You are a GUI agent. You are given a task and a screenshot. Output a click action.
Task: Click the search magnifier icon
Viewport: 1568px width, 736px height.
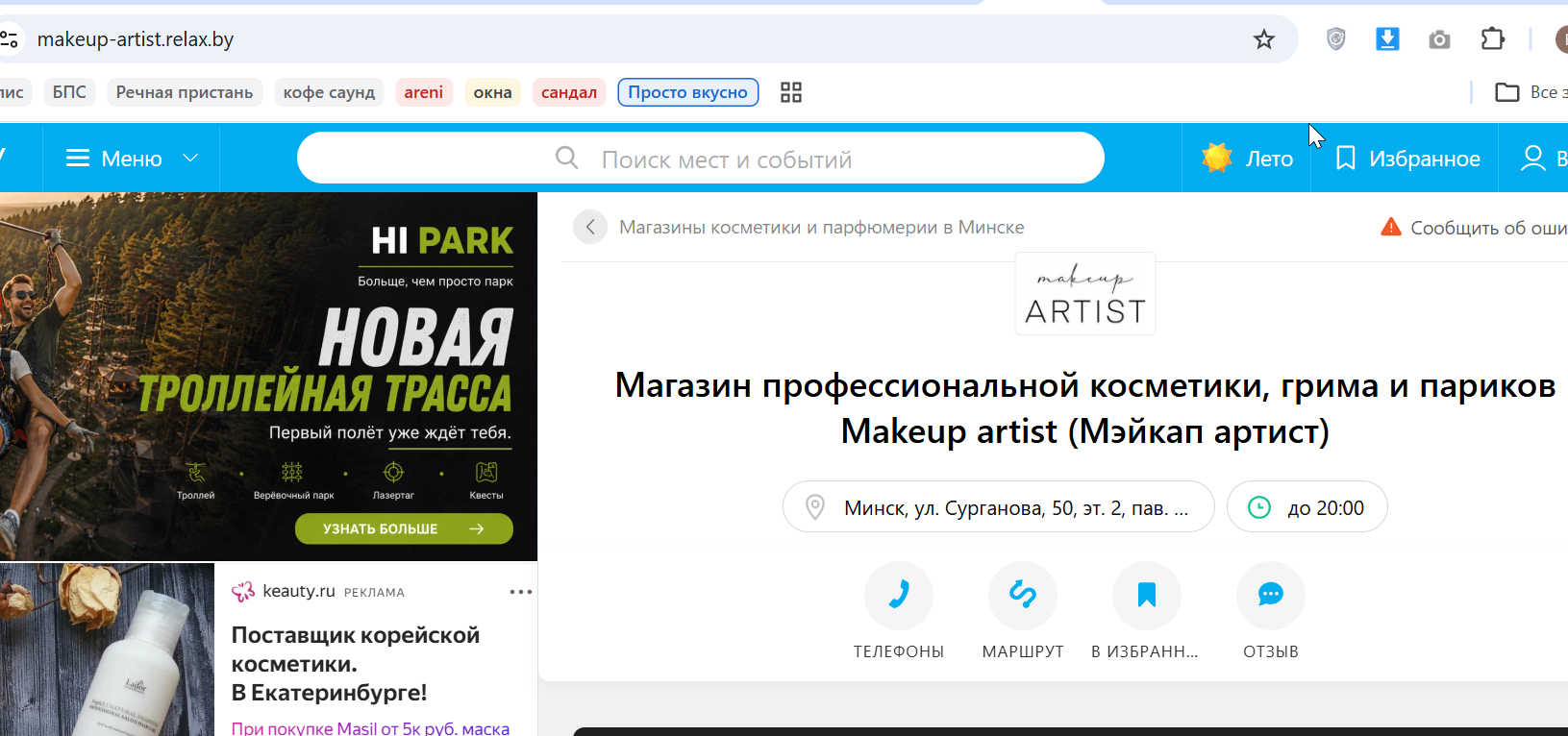coord(567,158)
